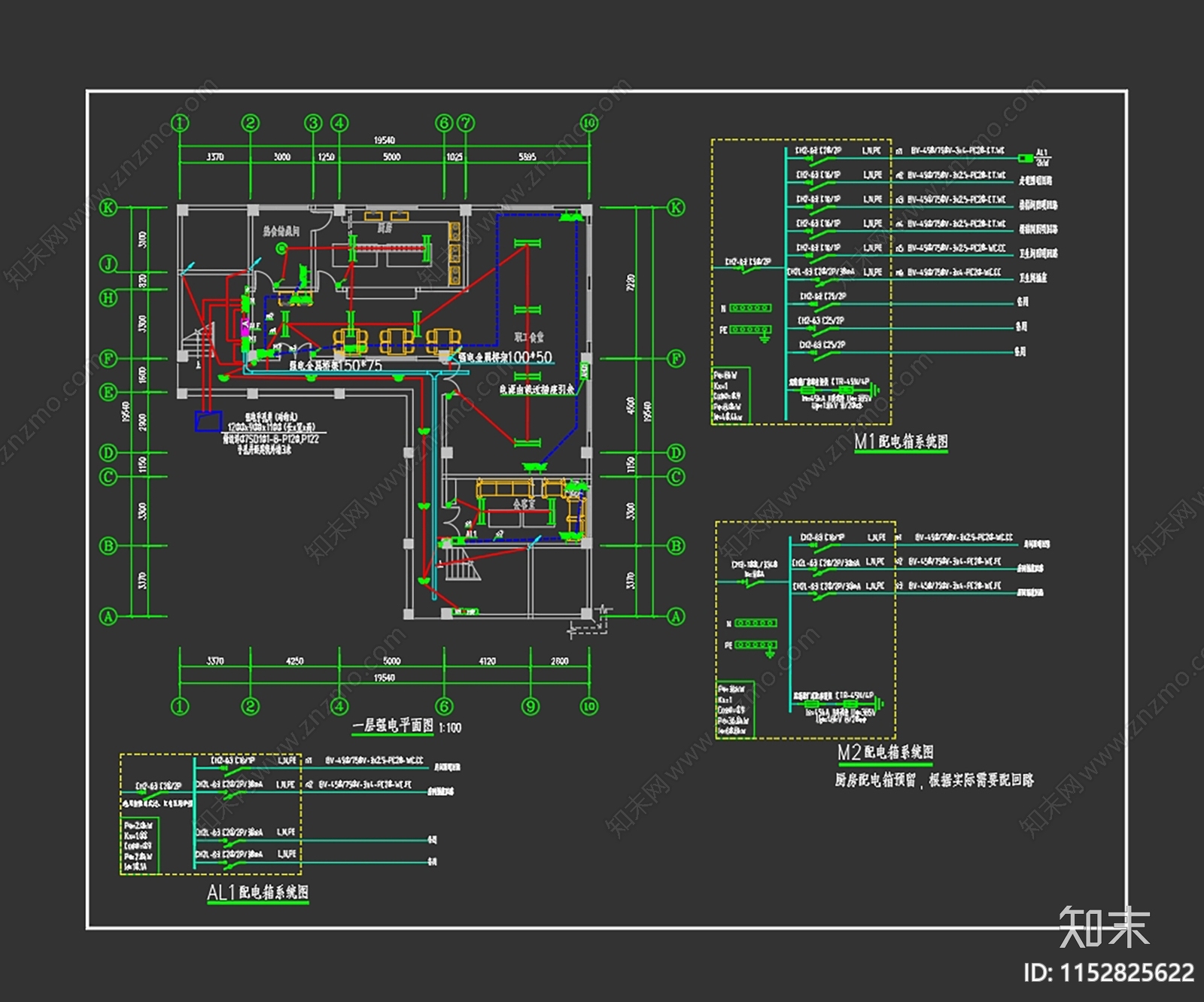Click the "AL1 配电箱系统图" diagram title
1204x1002 pixels.
[x=257, y=892]
